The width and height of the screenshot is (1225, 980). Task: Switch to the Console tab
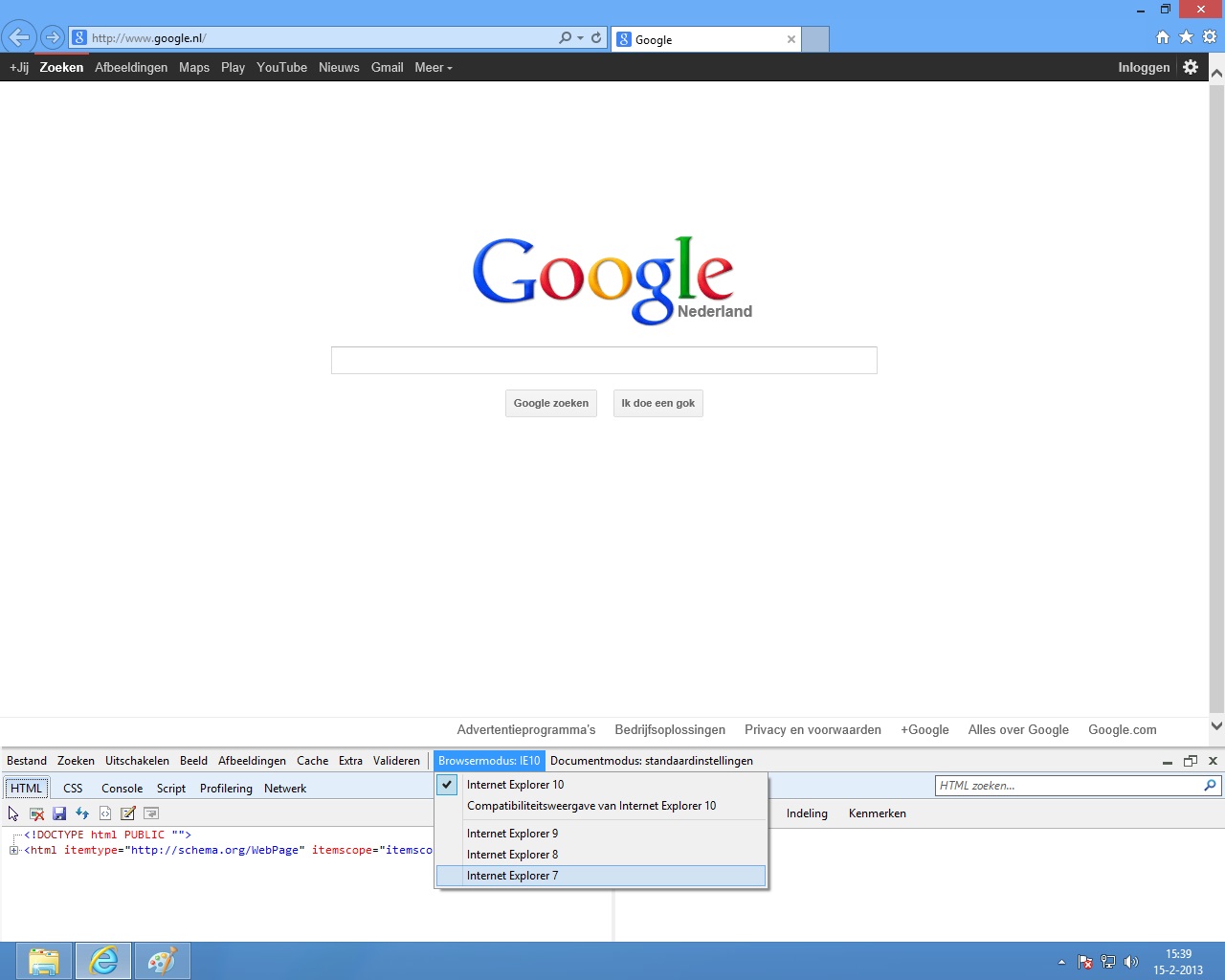click(x=122, y=789)
